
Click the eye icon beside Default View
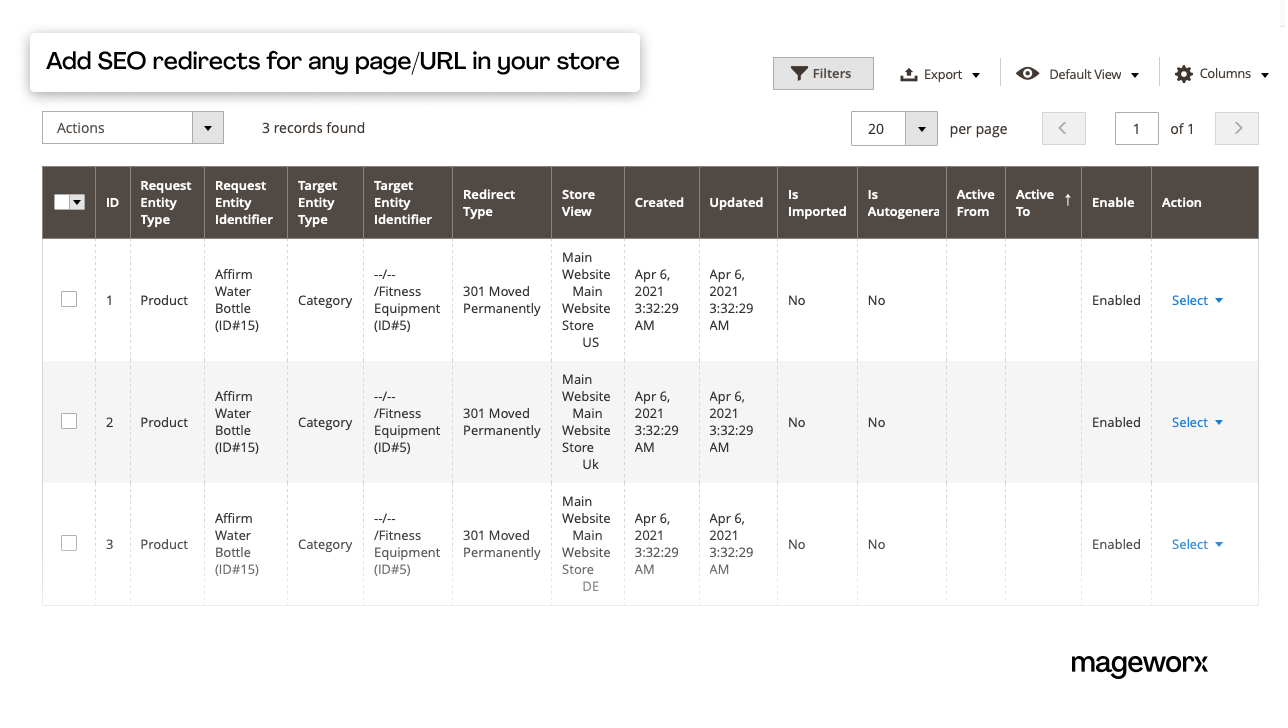pyautogui.click(x=1027, y=73)
